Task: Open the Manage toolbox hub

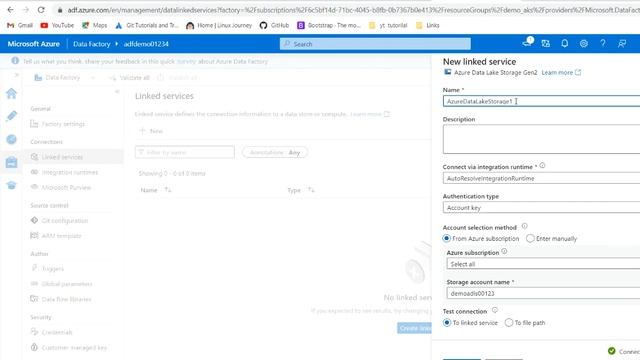Action: (11, 162)
